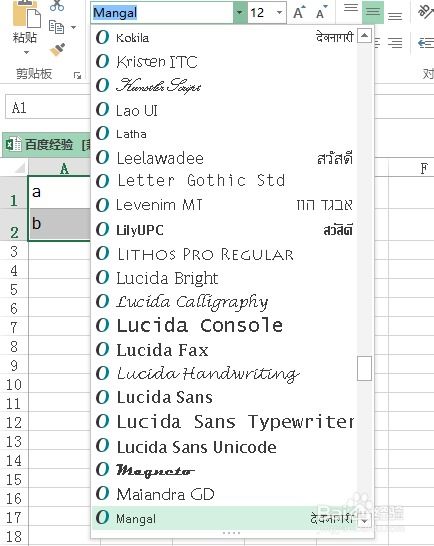
Task: Expand the Paste options arrow
Action: [26, 52]
